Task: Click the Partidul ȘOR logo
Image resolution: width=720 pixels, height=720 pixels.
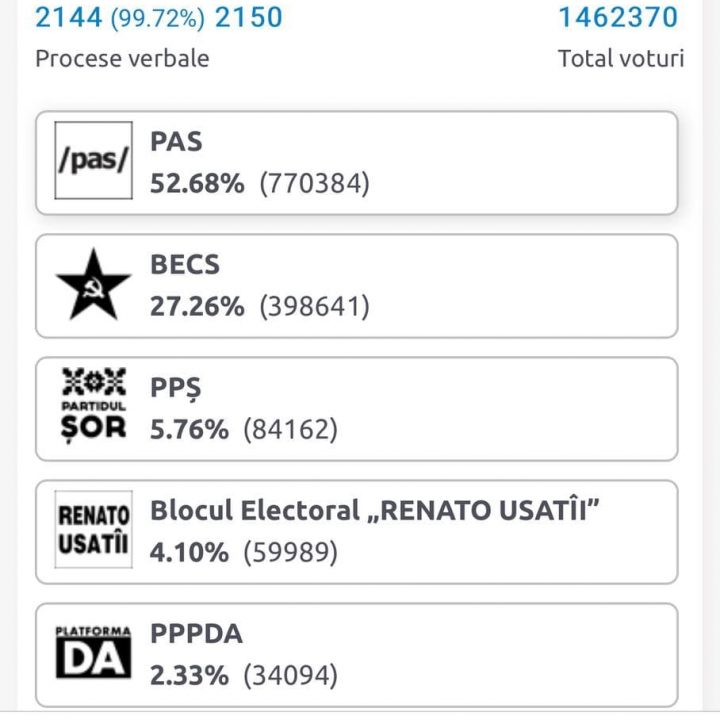Action: 93,406
